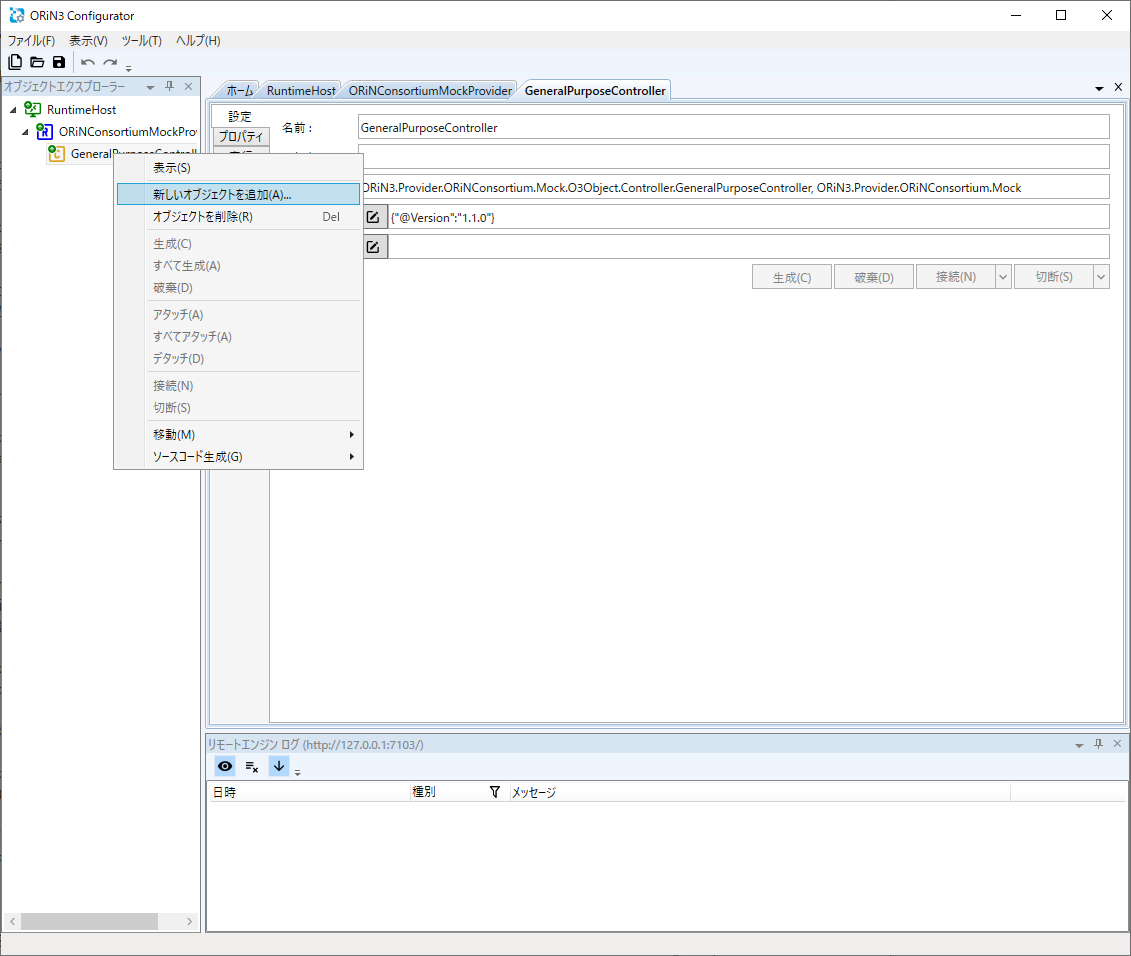Select the GeneralPurposeController tab
Viewport: 1131px width, 956px height.
(x=595, y=91)
